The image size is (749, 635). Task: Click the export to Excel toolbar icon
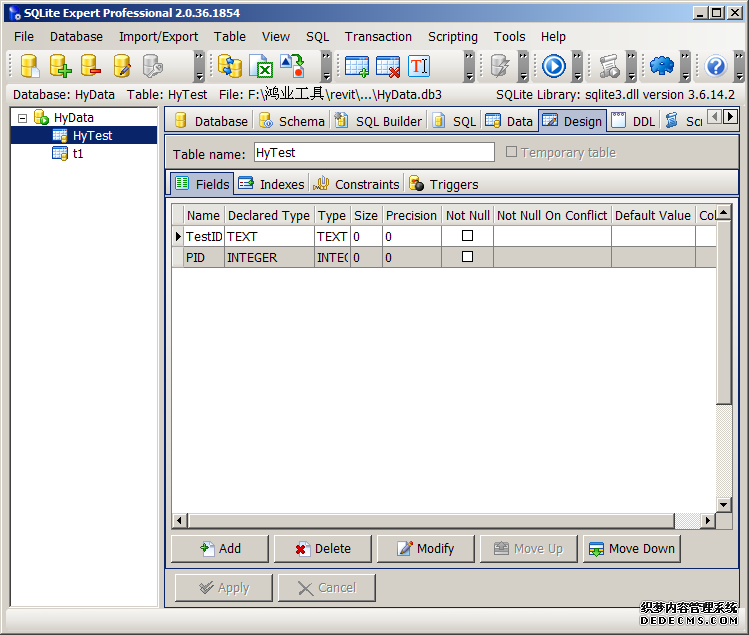(261, 66)
